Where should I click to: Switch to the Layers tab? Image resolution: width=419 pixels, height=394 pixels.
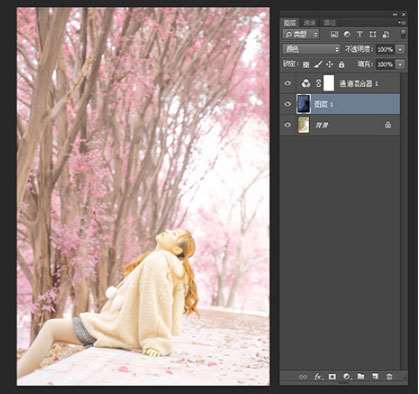pos(290,23)
